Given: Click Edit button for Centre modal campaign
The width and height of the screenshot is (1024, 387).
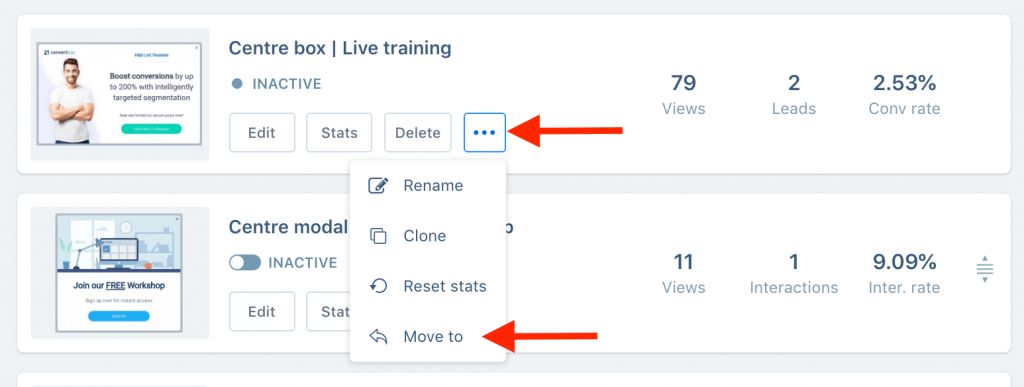Looking at the screenshot, I should point(262,311).
